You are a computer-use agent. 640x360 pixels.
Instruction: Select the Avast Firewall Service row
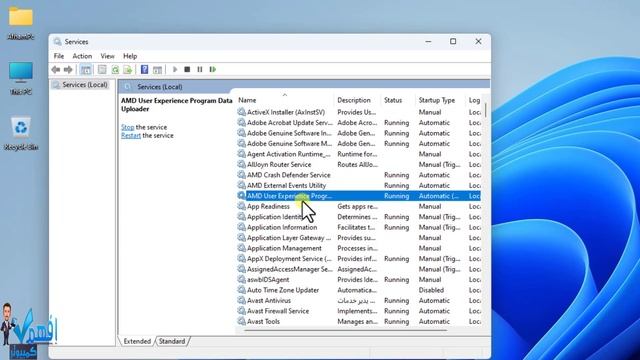point(358,311)
